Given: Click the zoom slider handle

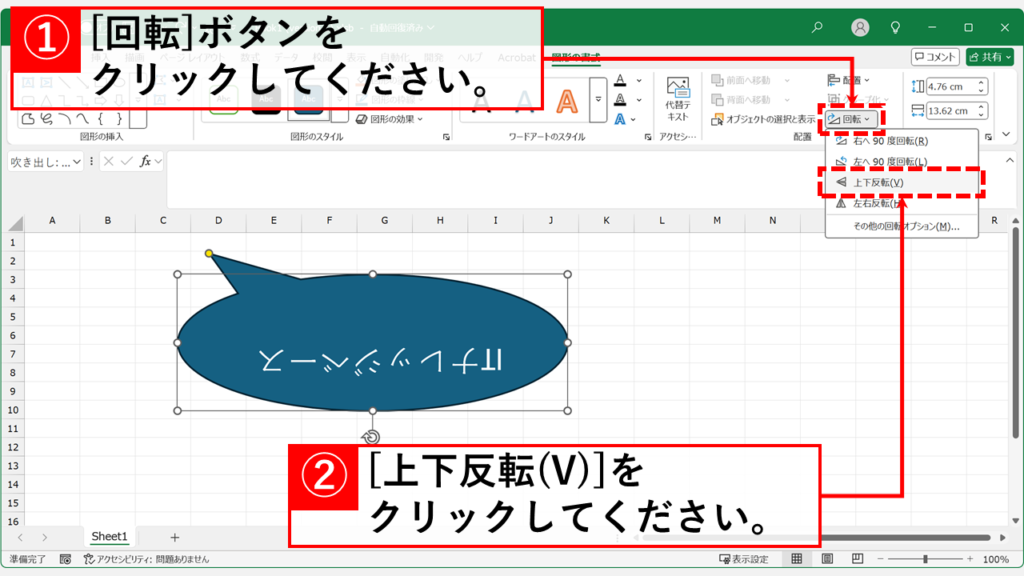Looking at the screenshot, I should [925, 559].
